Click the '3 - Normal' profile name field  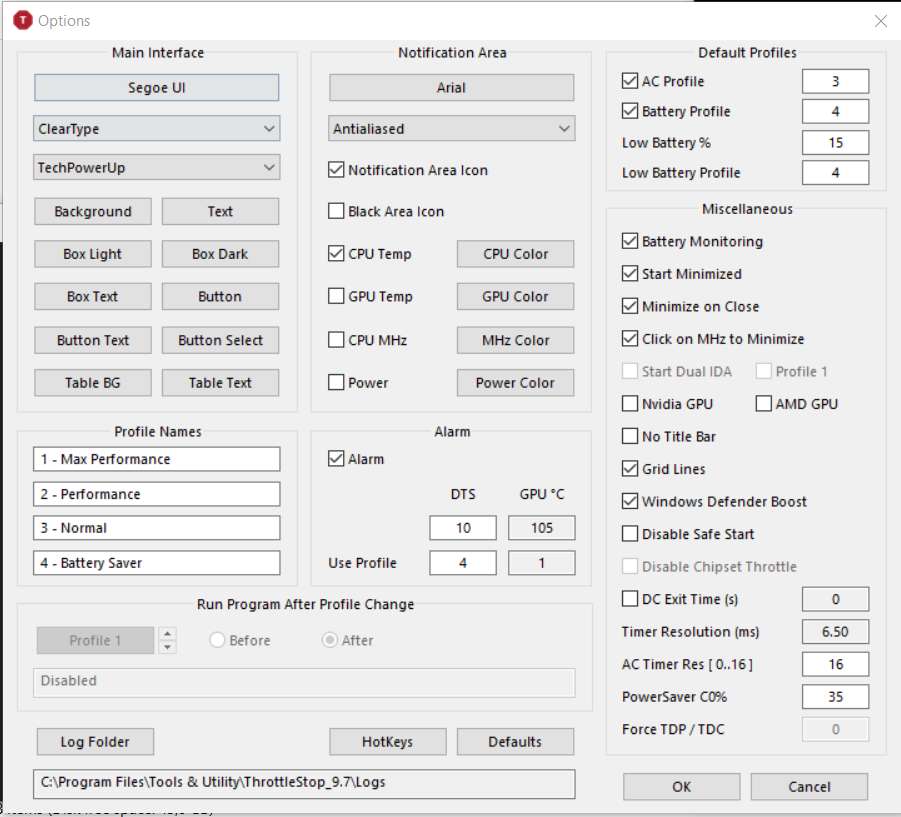(156, 528)
